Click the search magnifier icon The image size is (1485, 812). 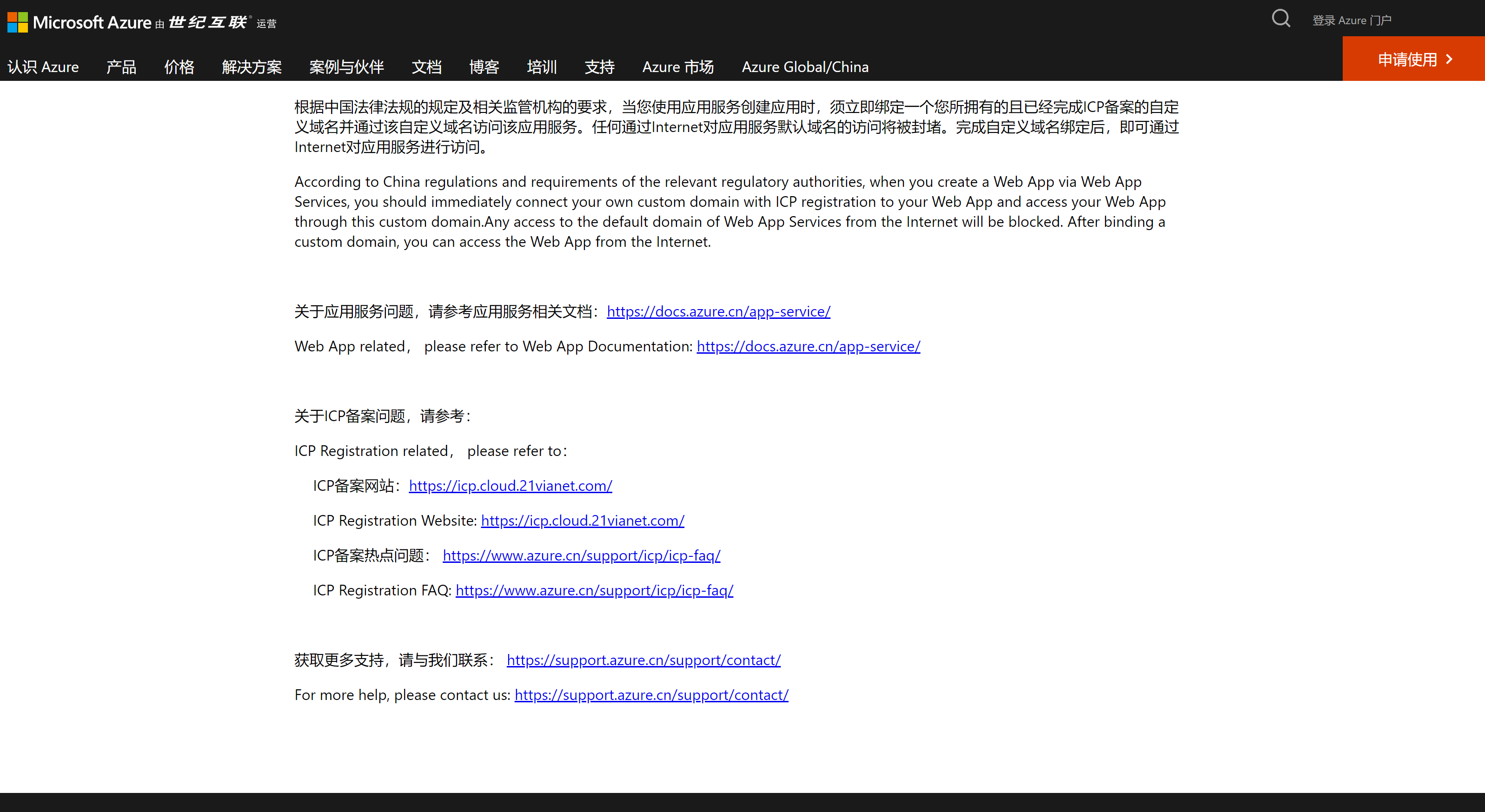1280,19
